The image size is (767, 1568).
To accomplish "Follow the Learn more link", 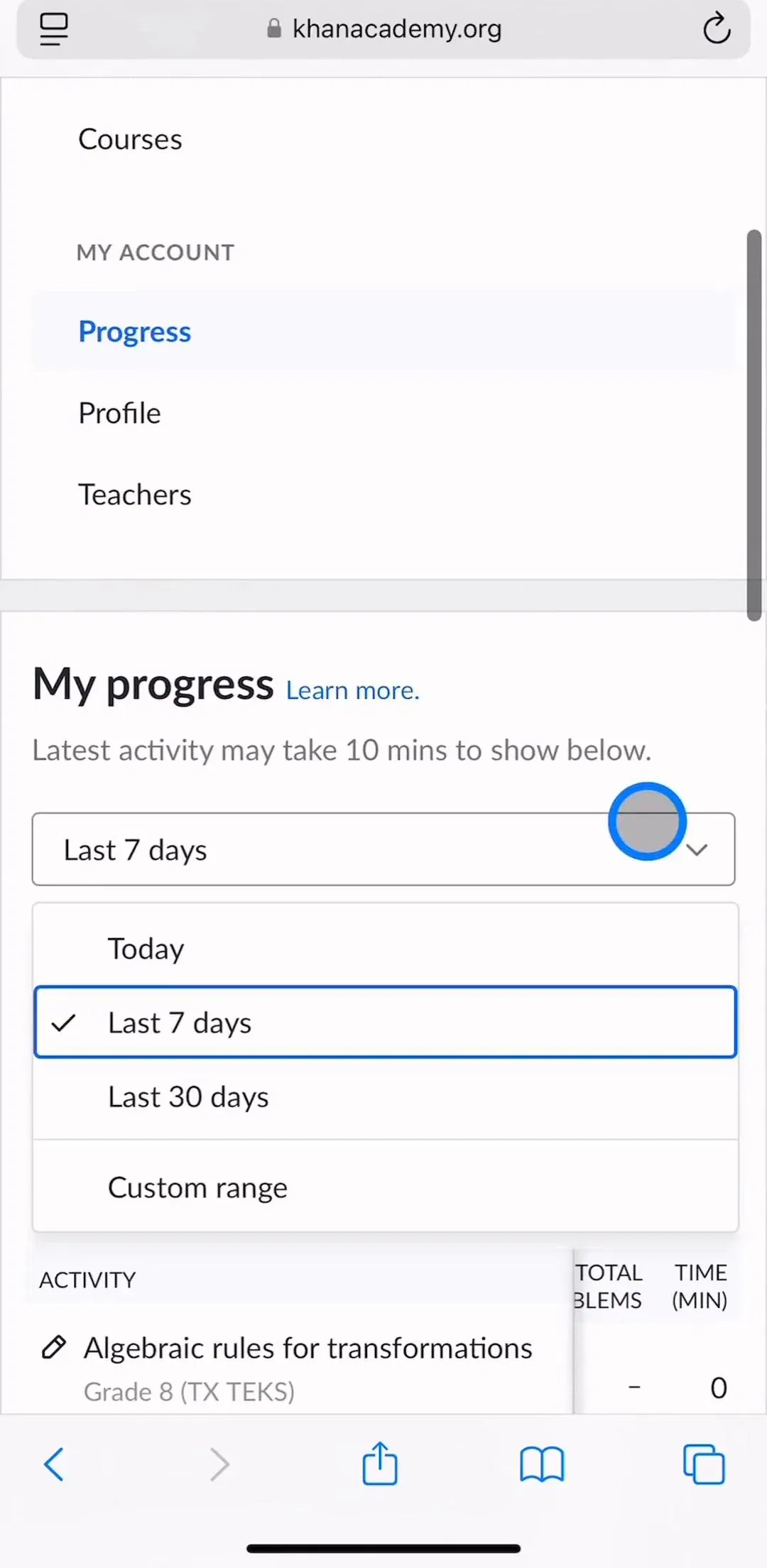I will [x=353, y=690].
